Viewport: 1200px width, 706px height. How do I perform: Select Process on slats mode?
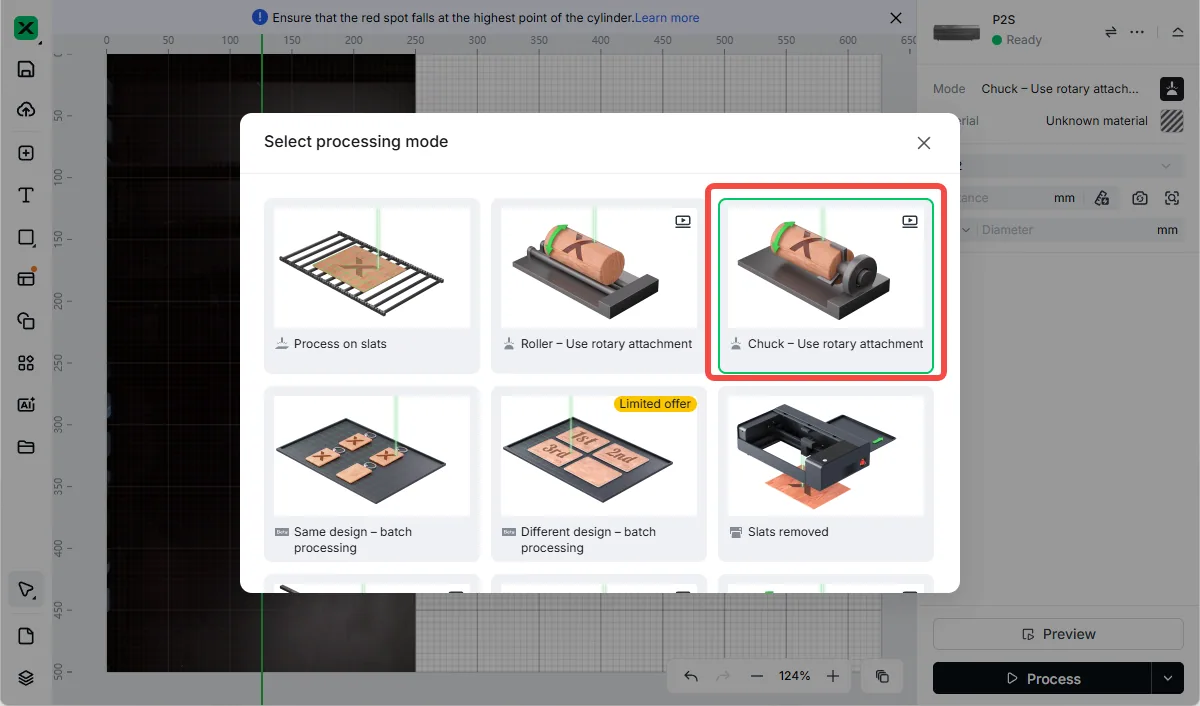tap(372, 285)
